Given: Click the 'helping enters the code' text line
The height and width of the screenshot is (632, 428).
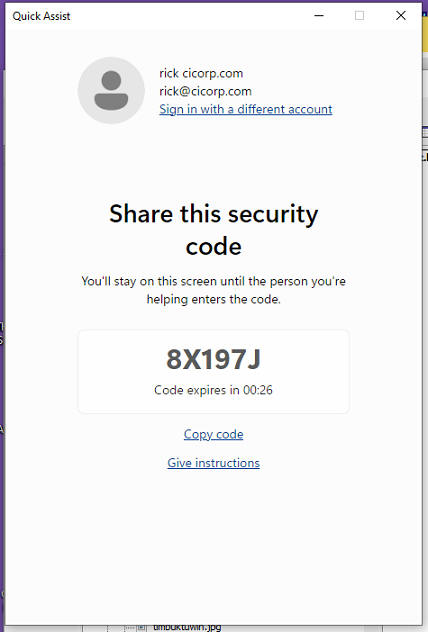Looking at the screenshot, I should click(x=213, y=299).
